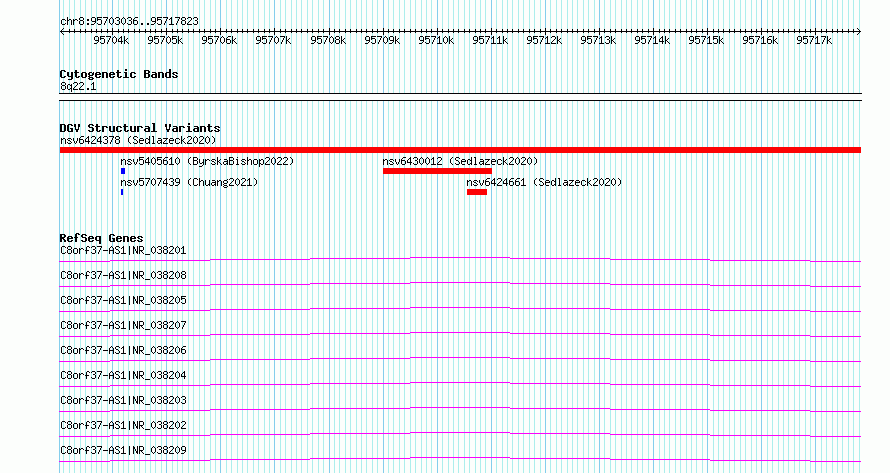Viewport: 890px width, 473px height.
Task: Click the 95715k ruler position
Action: [x=706, y=40]
